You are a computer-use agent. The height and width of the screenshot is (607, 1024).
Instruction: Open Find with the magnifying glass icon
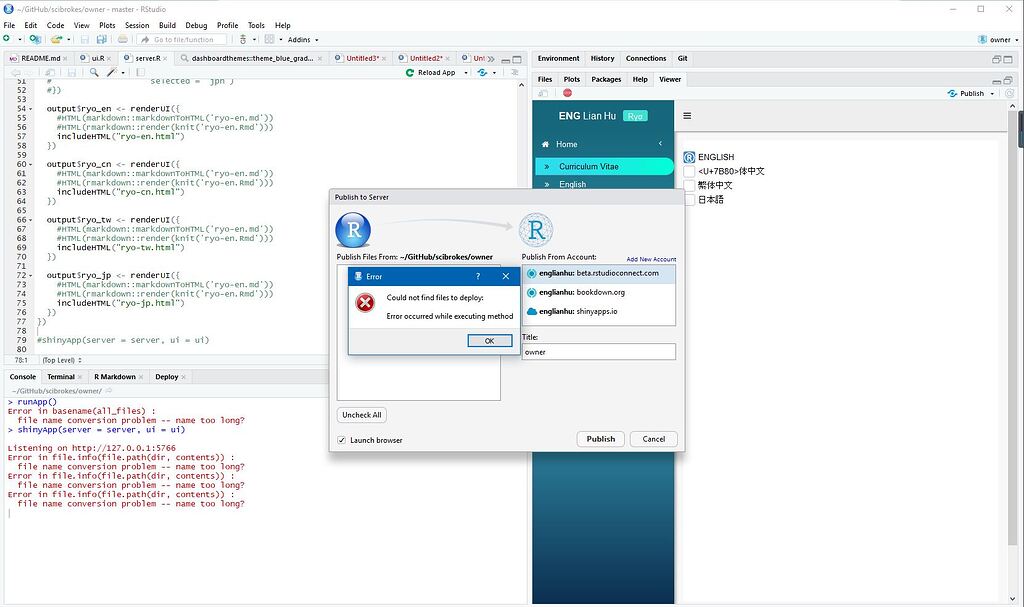[93, 72]
